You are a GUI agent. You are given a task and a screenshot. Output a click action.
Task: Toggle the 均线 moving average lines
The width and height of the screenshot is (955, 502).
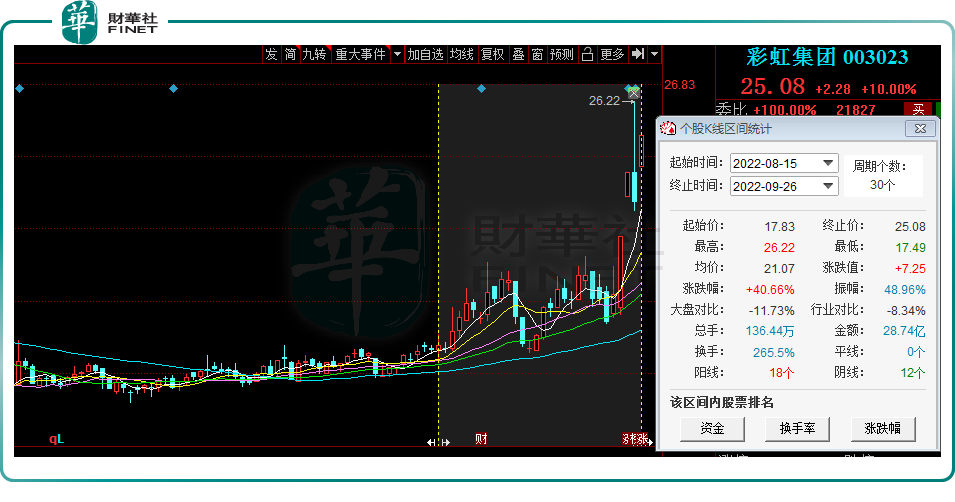tap(461, 54)
